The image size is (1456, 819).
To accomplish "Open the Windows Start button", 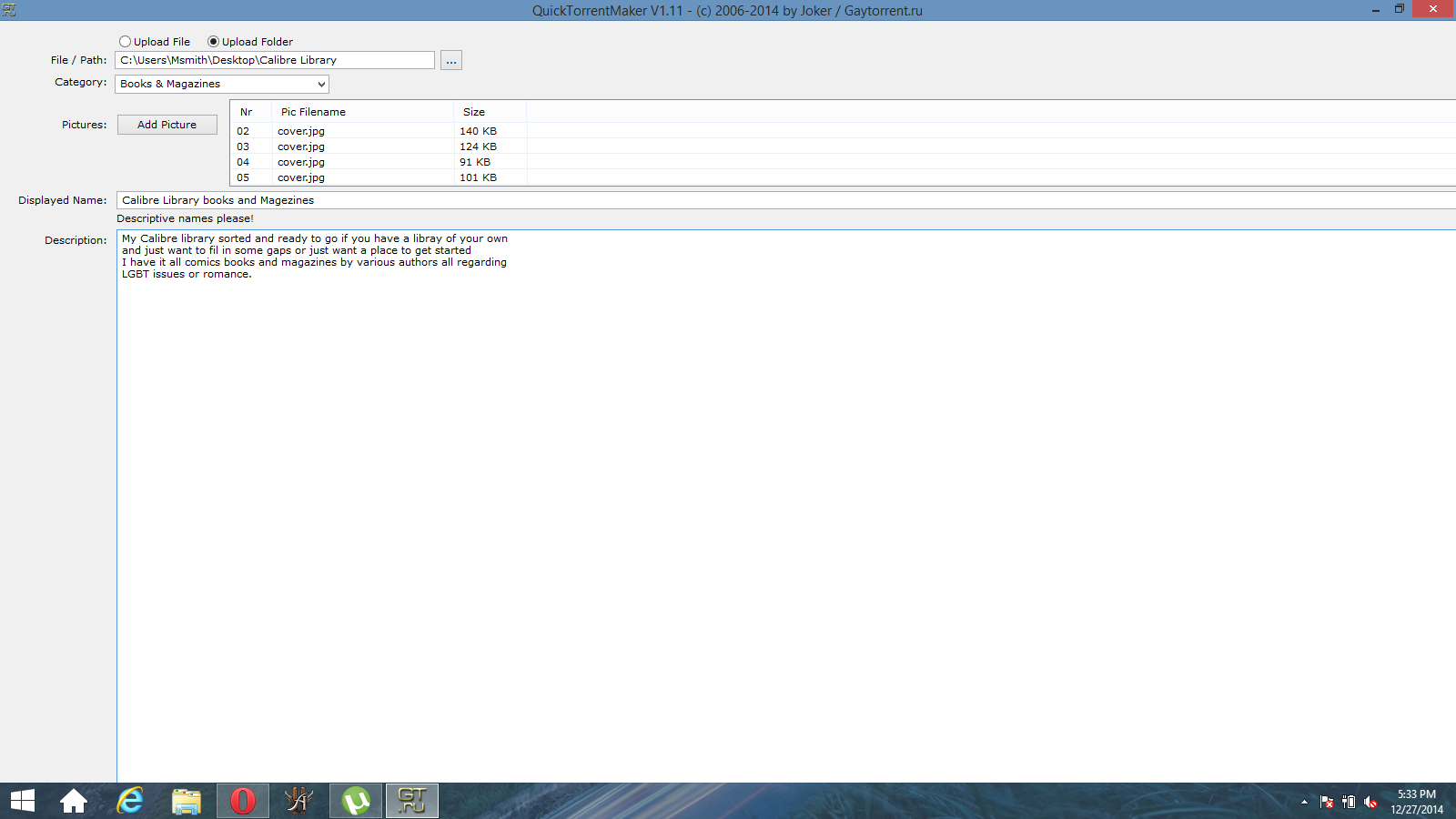I will pyautogui.click(x=23, y=801).
